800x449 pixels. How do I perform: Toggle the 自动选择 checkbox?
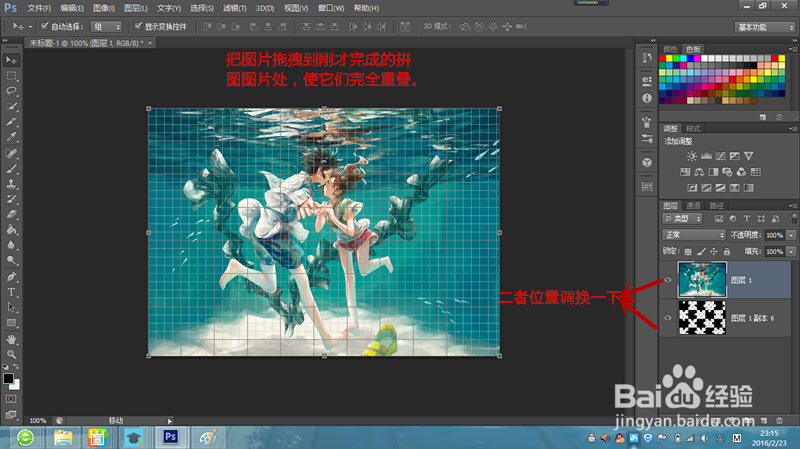point(44,26)
